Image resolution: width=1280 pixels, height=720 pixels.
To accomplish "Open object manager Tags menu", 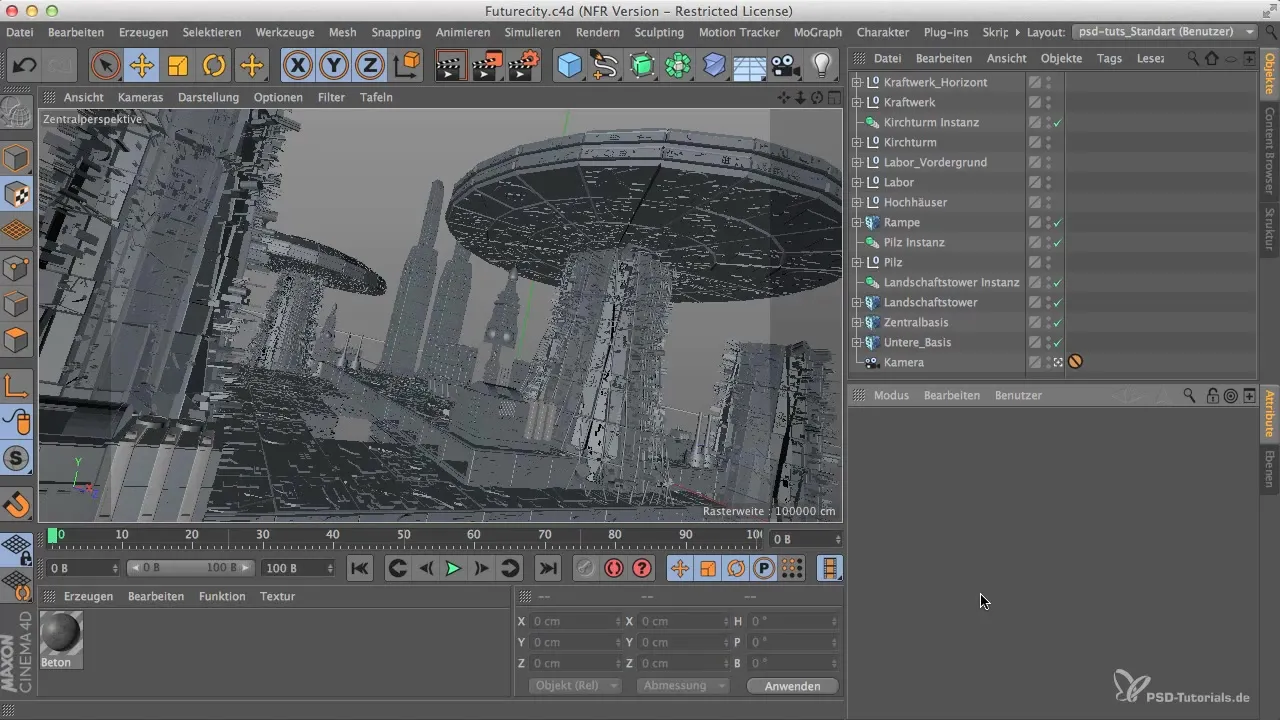I will [x=1109, y=58].
